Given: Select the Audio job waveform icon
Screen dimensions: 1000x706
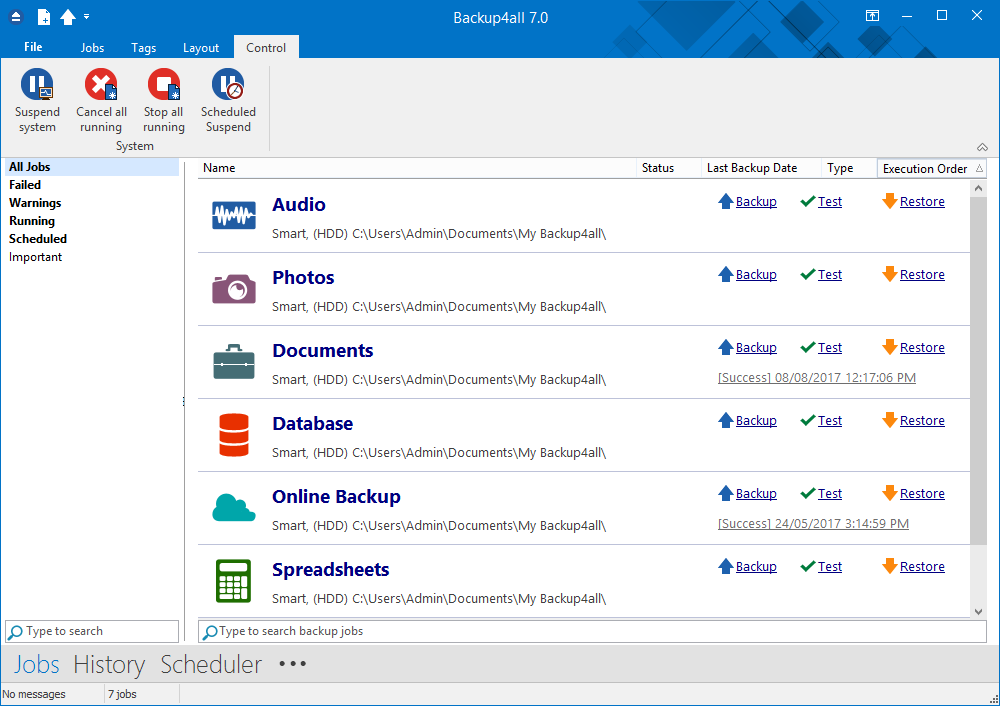Looking at the screenshot, I should [234, 215].
